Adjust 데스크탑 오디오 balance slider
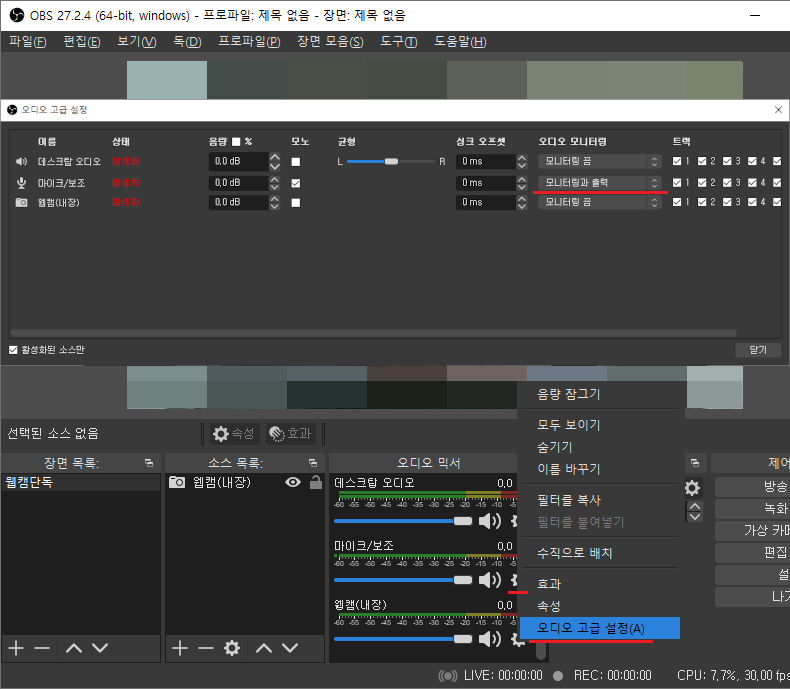This screenshot has height=689, width=790. click(x=390, y=161)
